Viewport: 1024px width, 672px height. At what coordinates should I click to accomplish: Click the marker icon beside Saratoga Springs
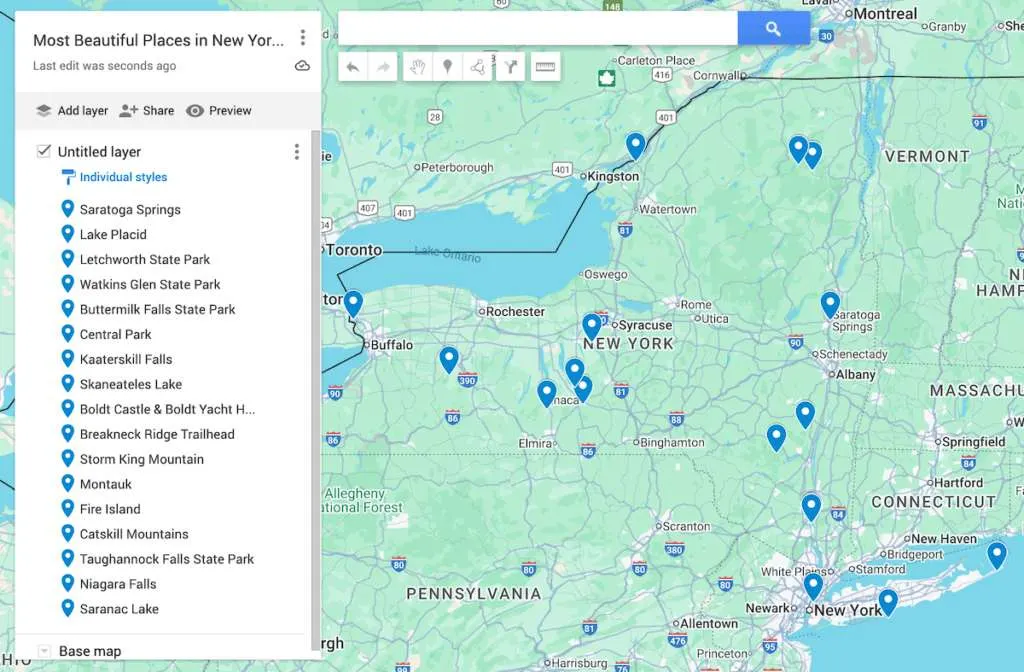tap(67, 209)
